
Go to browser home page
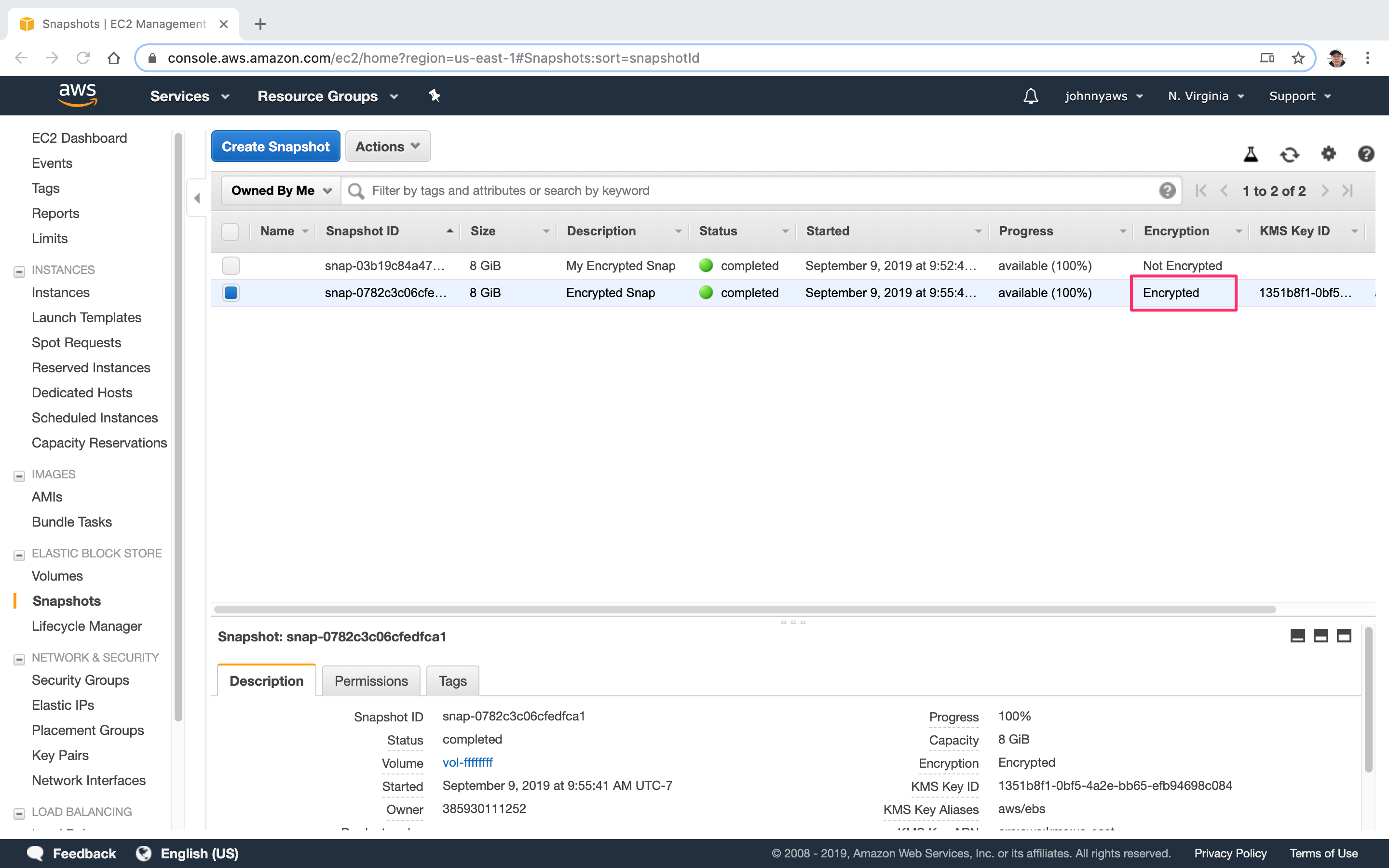click(114, 58)
